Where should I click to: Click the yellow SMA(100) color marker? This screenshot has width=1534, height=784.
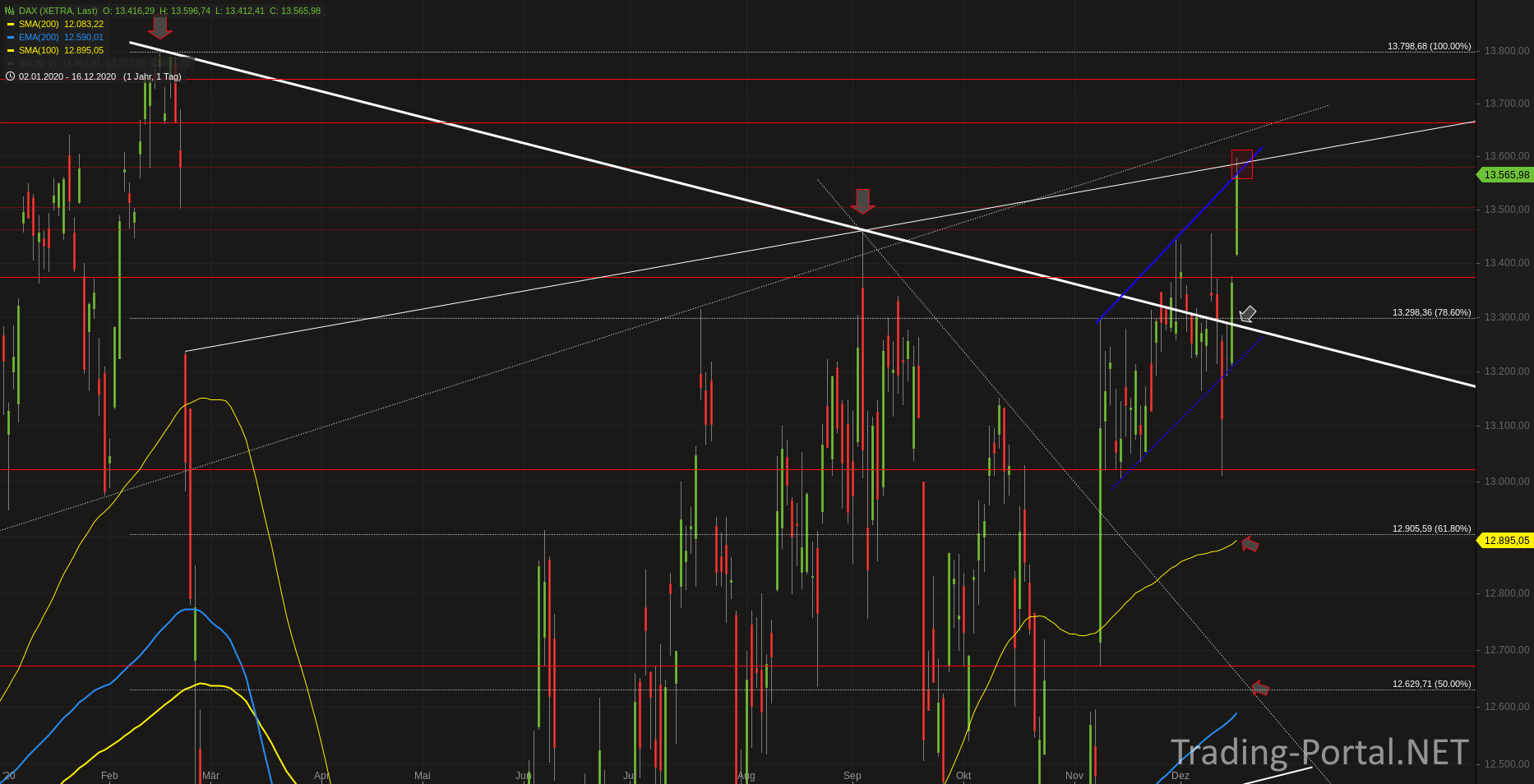11,50
